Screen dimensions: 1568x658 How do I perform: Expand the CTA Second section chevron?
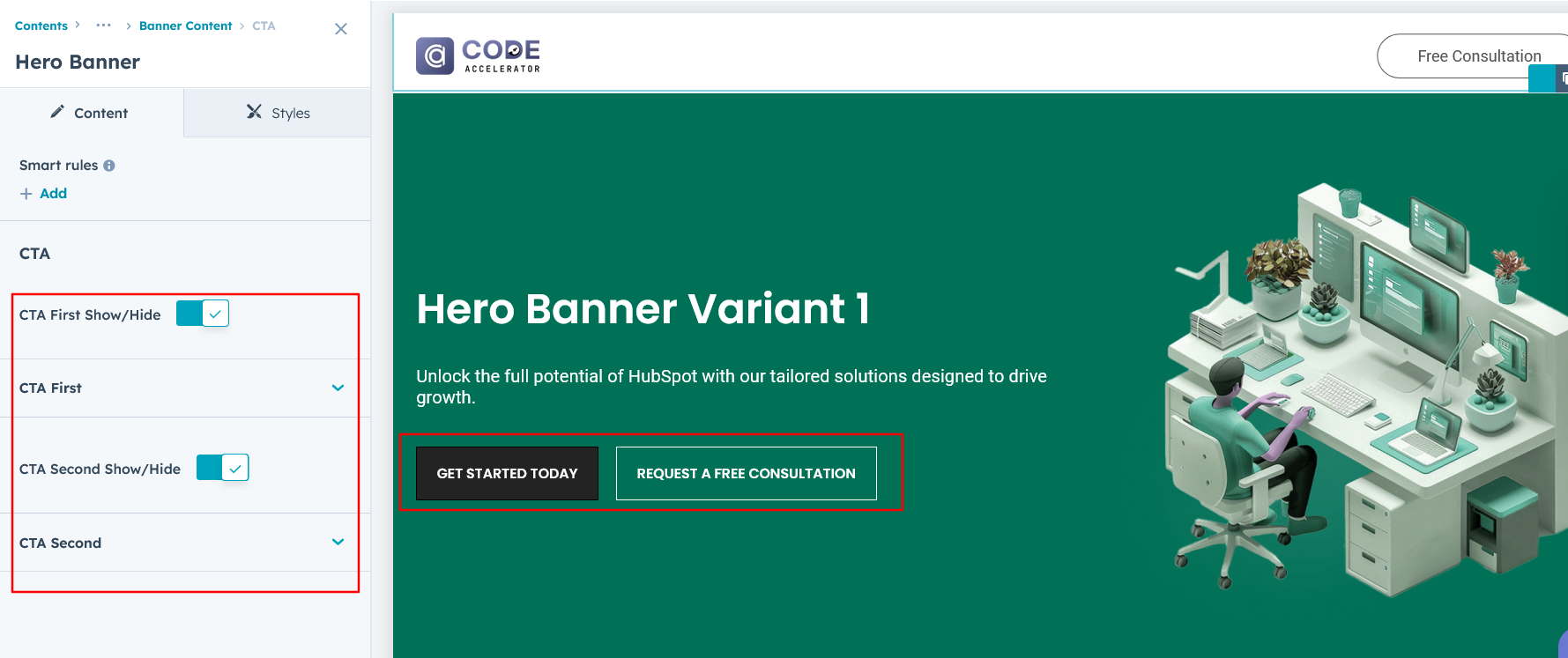338,542
